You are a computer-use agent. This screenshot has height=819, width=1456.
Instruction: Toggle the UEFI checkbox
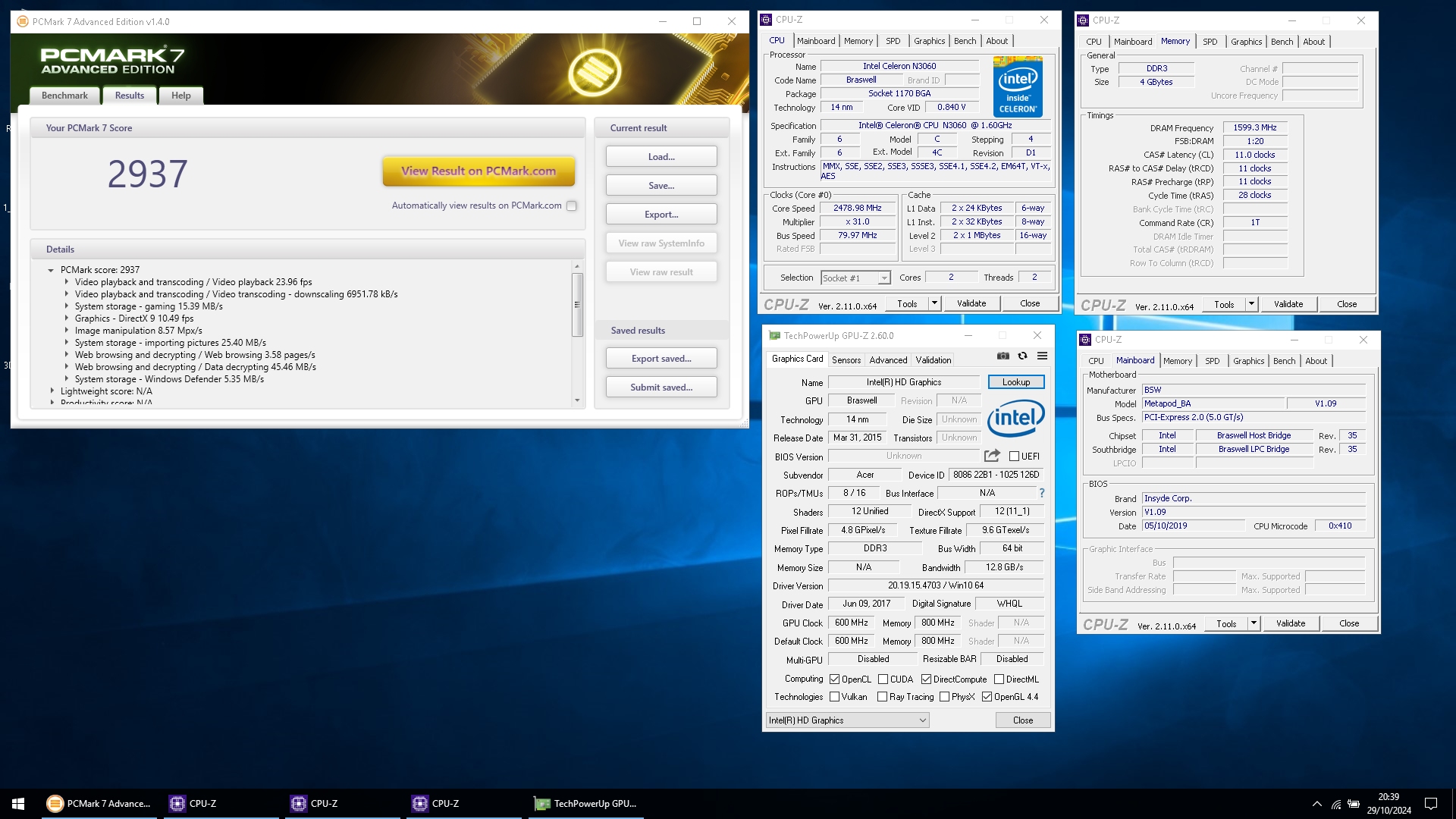(x=1014, y=457)
